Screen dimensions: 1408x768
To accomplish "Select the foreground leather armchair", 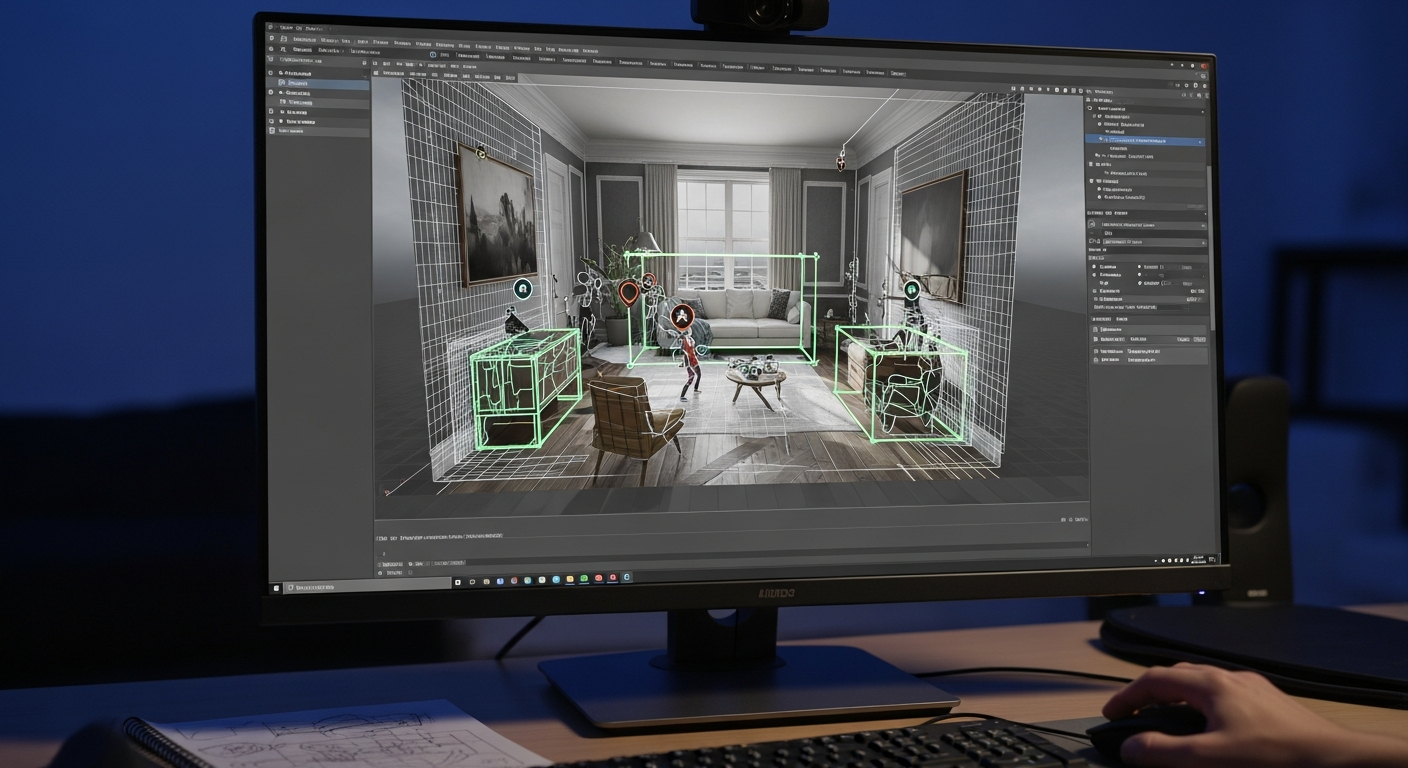I will 635,431.
